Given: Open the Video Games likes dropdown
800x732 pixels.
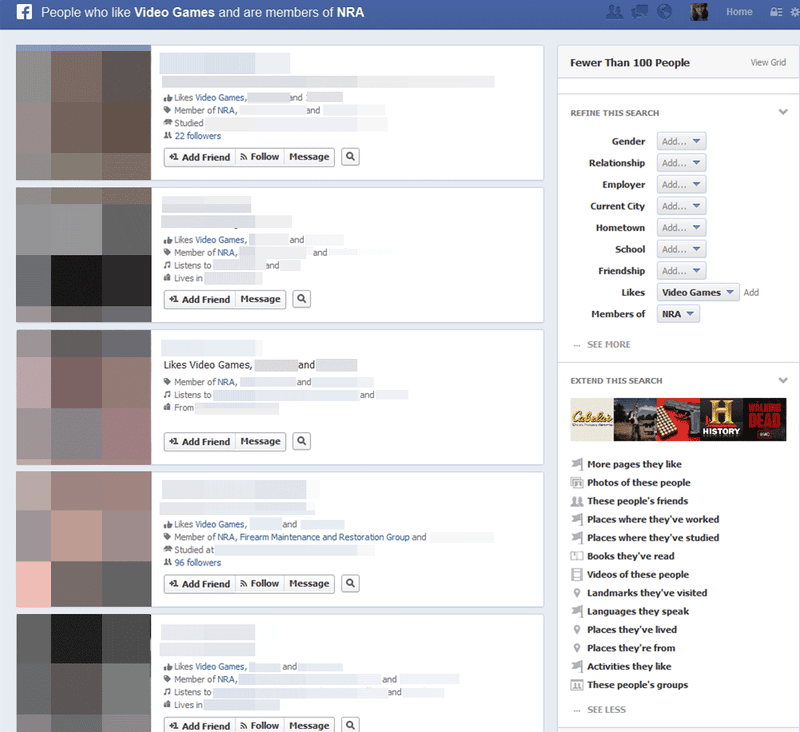Looking at the screenshot, I should point(698,292).
